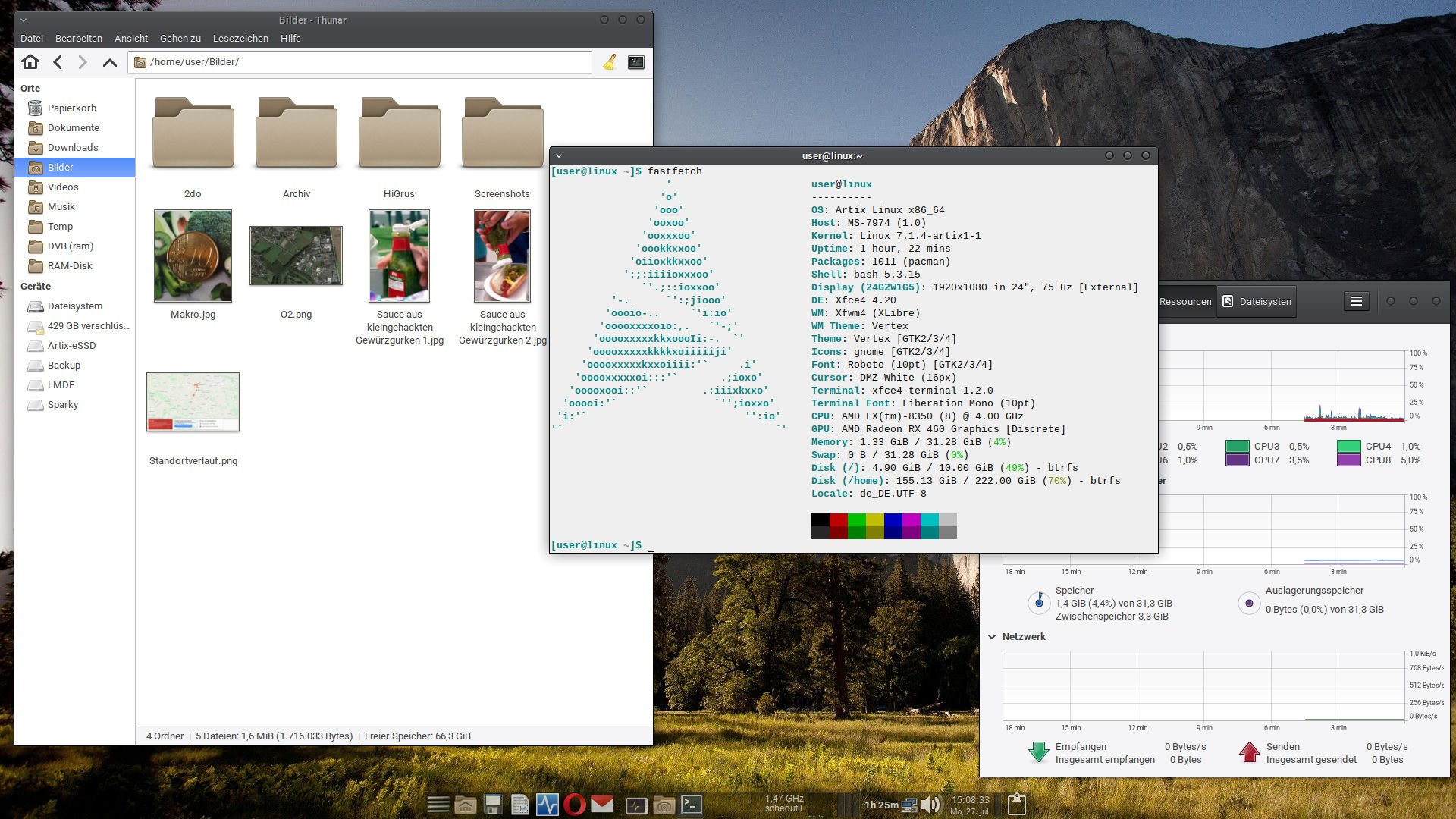
Task: Open the panel applications menu icon
Action: click(438, 805)
